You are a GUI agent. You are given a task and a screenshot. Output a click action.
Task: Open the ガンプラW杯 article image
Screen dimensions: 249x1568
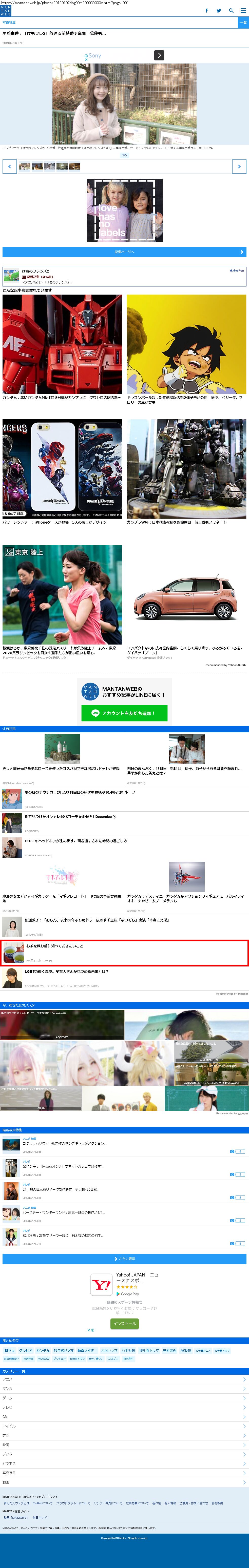pos(186,469)
